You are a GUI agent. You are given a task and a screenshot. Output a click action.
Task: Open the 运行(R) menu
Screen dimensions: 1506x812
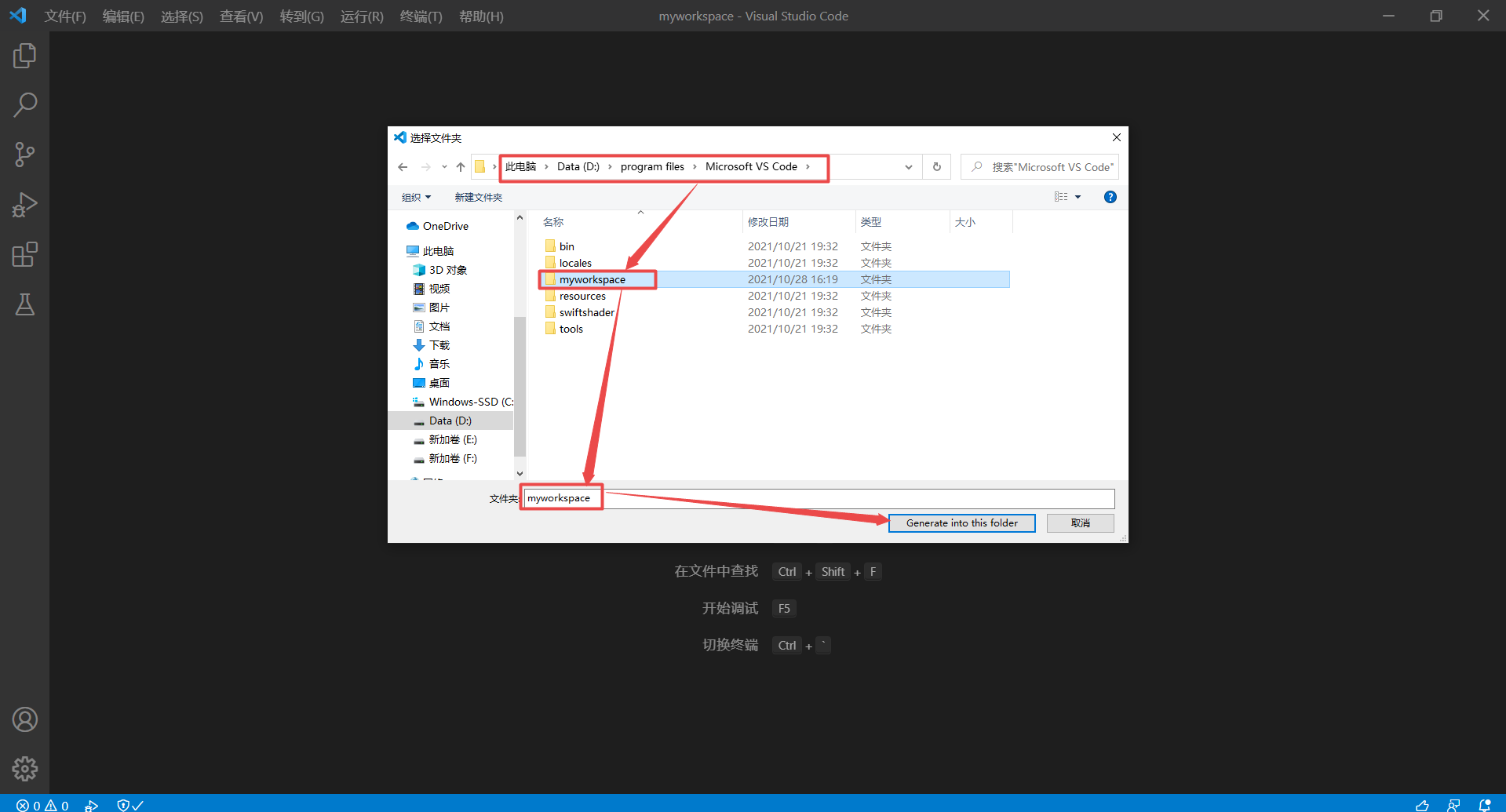(x=362, y=16)
